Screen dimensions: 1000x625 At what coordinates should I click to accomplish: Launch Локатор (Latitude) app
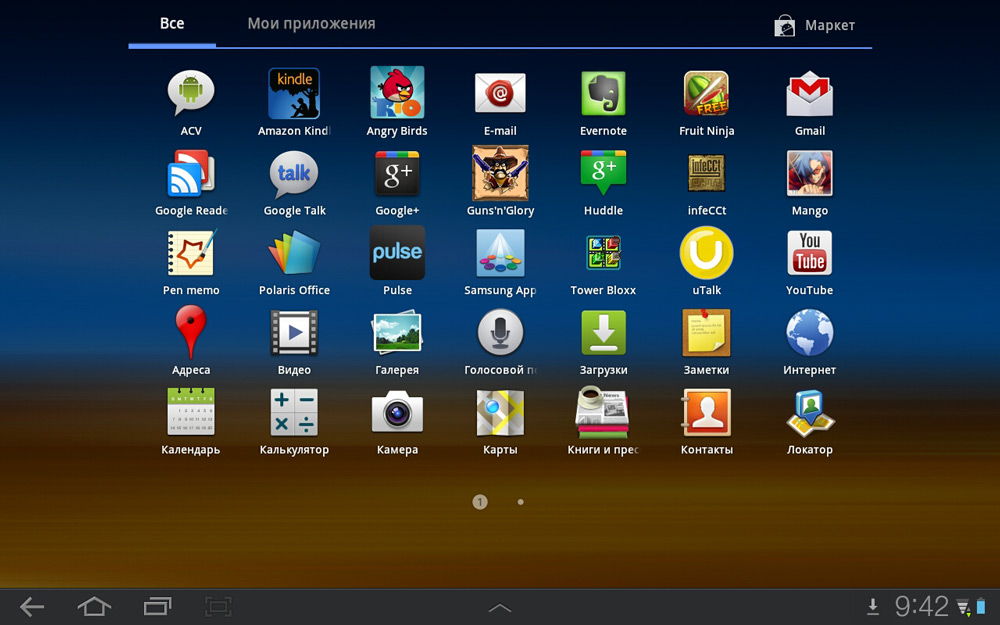809,413
